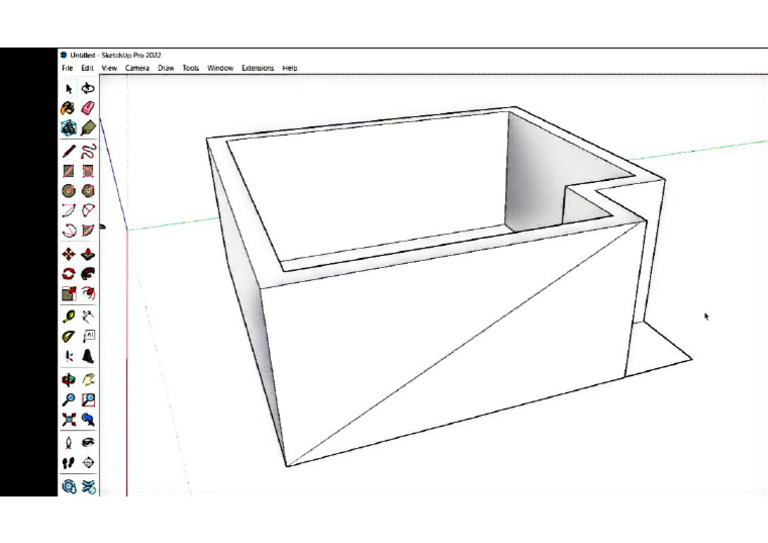Viewport: 768px width, 543px height.
Task: Select the Lasso Select tool
Action: pyautogui.click(x=88, y=89)
